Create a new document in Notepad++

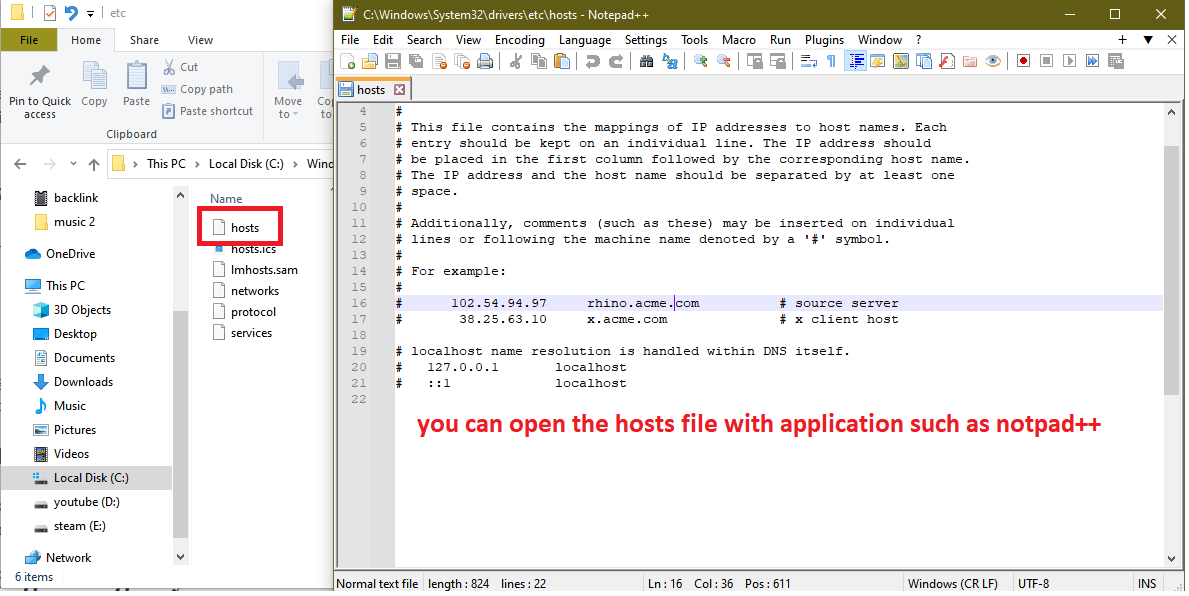click(x=347, y=61)
